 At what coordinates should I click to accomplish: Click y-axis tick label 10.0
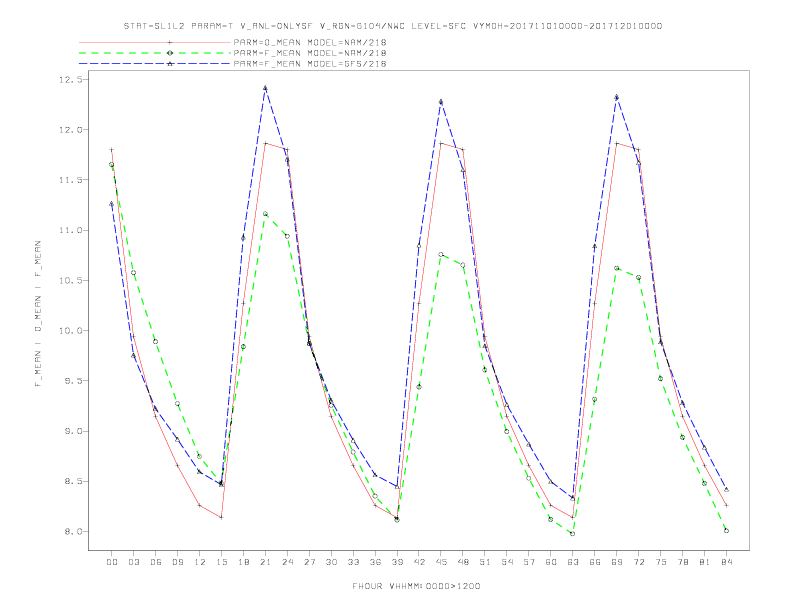click(70, 331)
